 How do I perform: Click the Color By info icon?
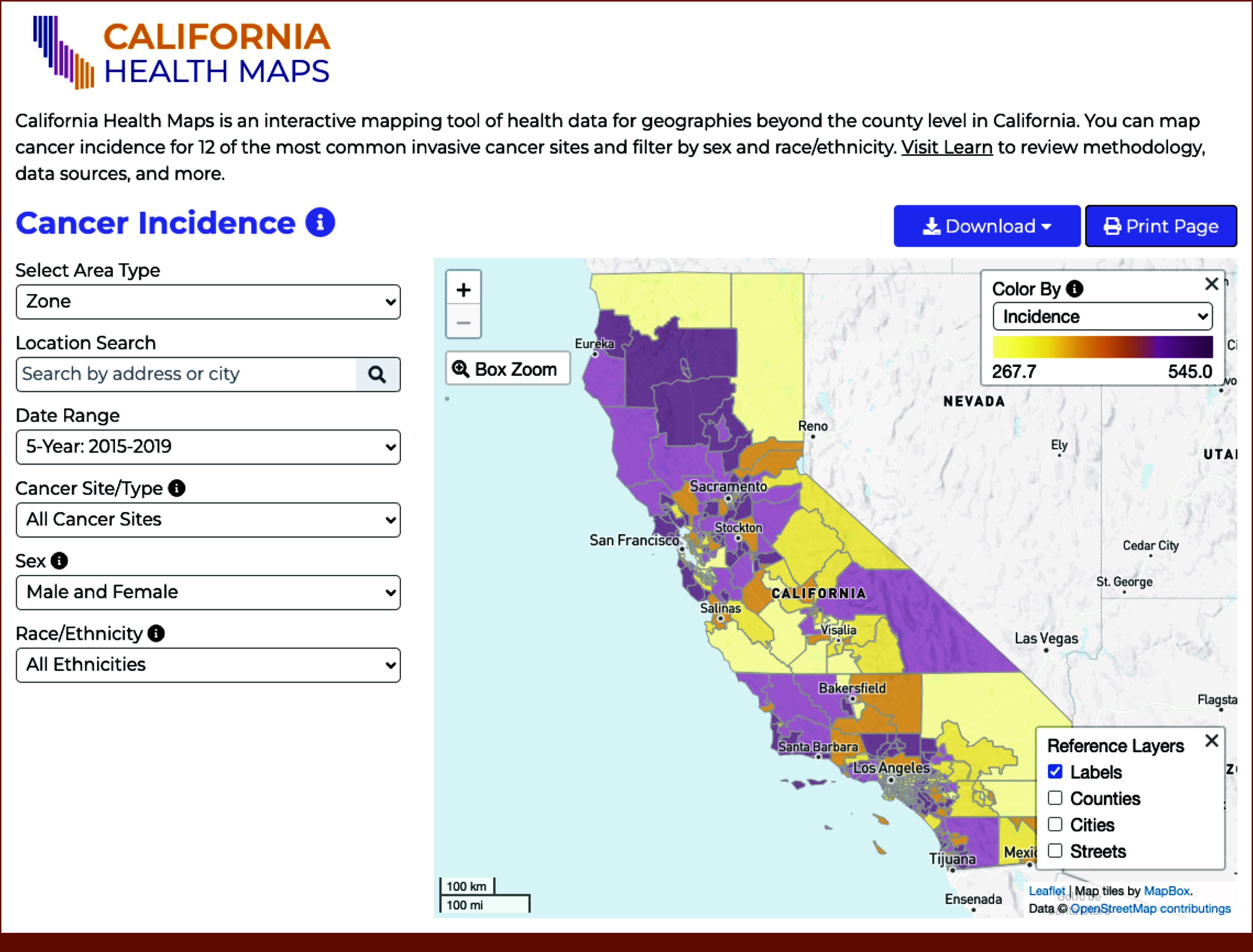(x=1074, y=289)
